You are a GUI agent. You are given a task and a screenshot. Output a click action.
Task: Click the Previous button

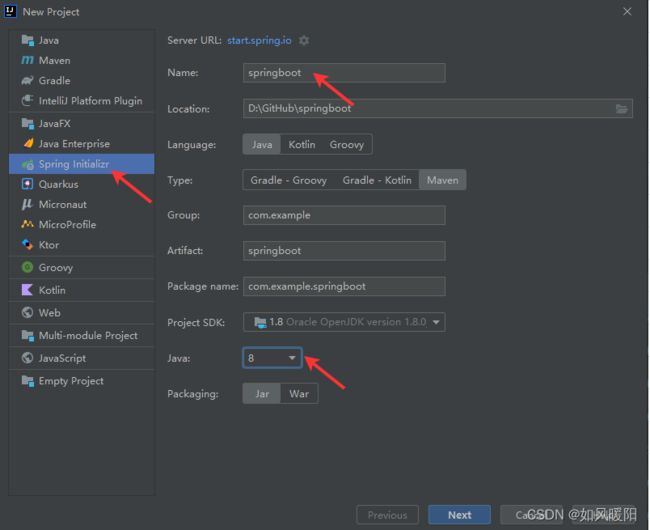(387, 515)
